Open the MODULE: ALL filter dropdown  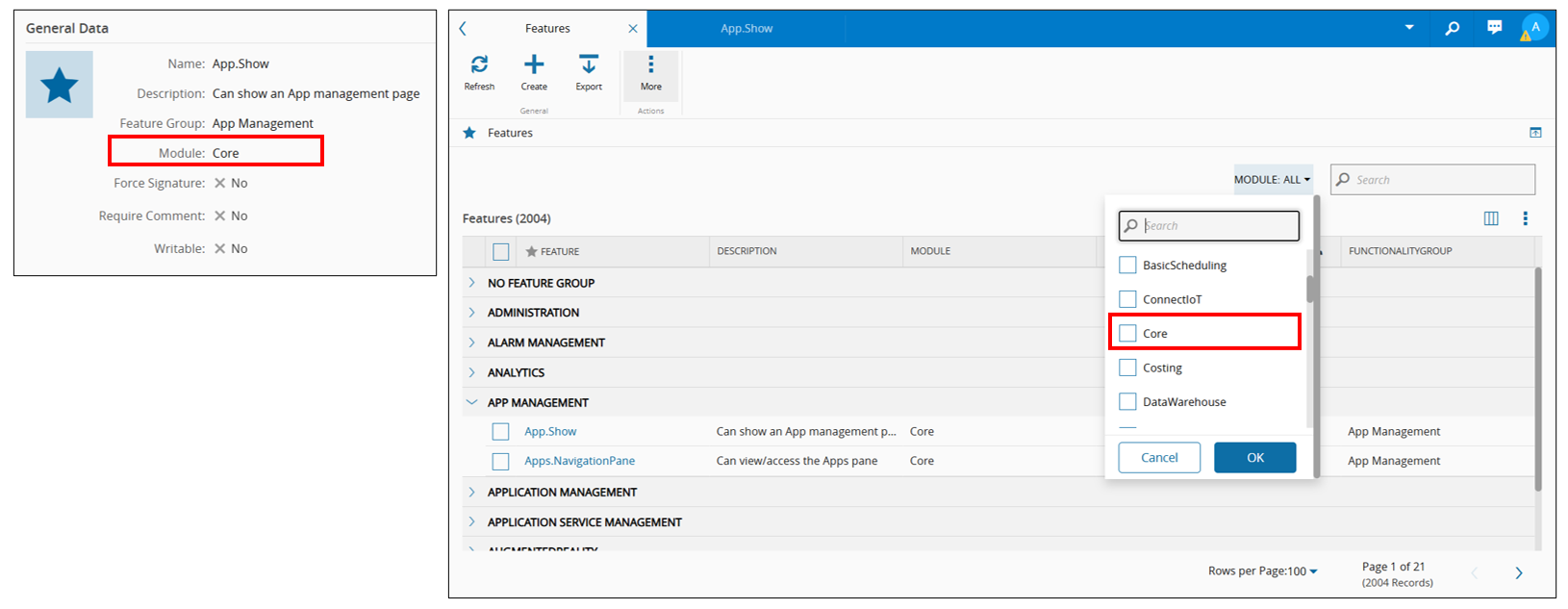(1272, 180)
